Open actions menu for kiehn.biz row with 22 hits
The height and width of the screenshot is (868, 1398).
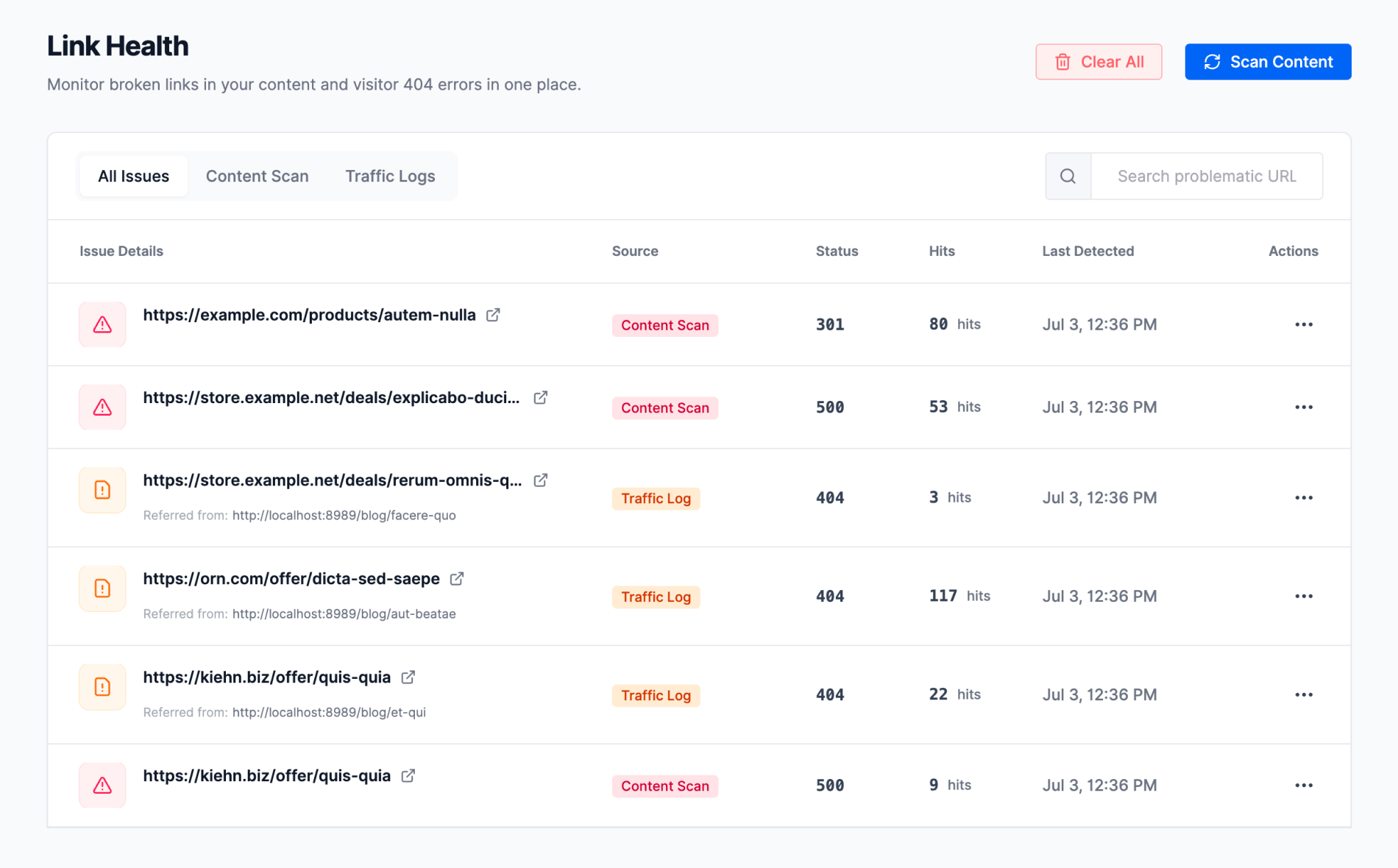[x=1304, y=695]
